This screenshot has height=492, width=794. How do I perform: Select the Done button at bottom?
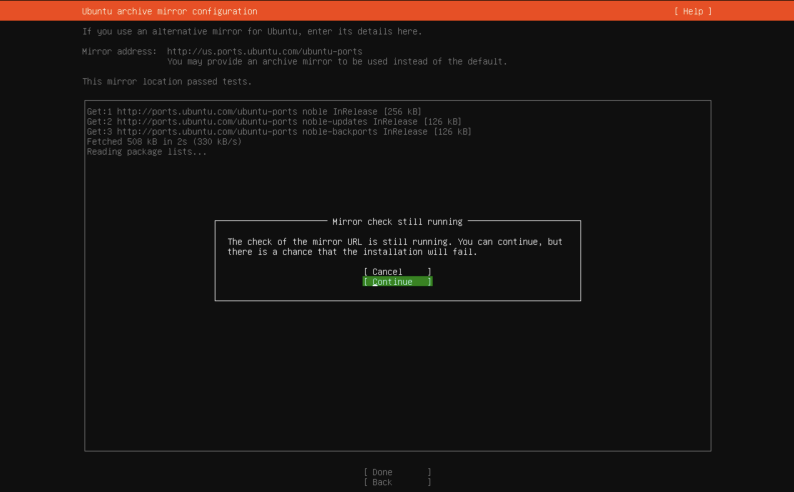tap(397, 471)
